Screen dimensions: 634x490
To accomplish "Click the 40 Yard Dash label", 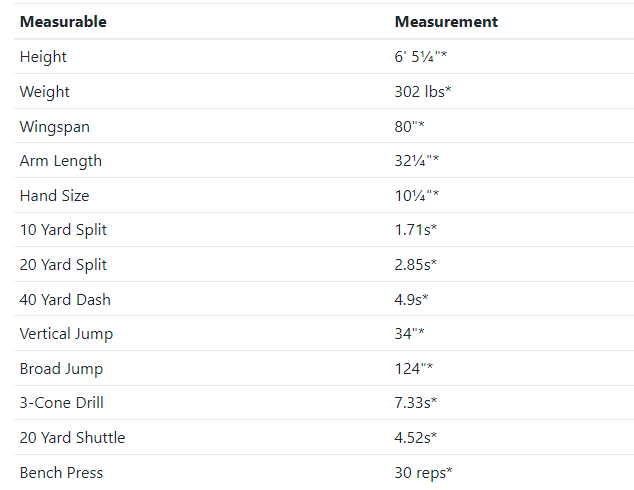I will pyautogui.click(x=65, y=300).
